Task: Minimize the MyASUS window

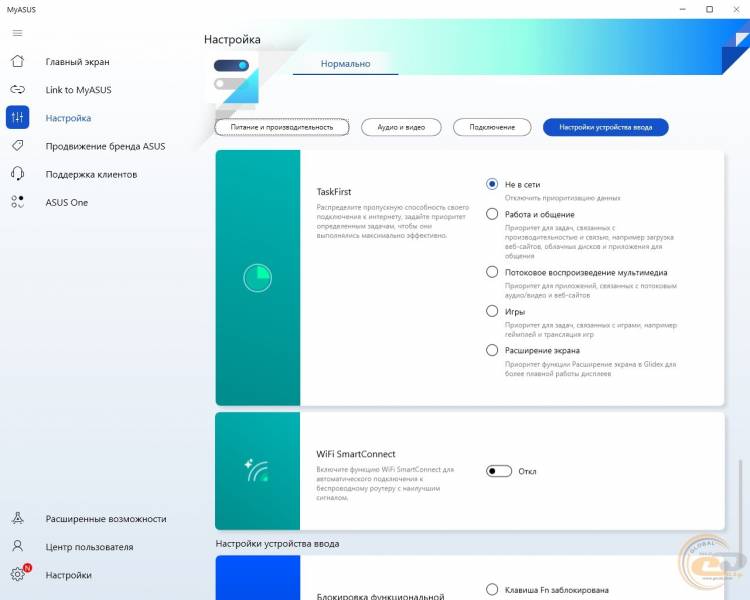Action: coord(683,9)
